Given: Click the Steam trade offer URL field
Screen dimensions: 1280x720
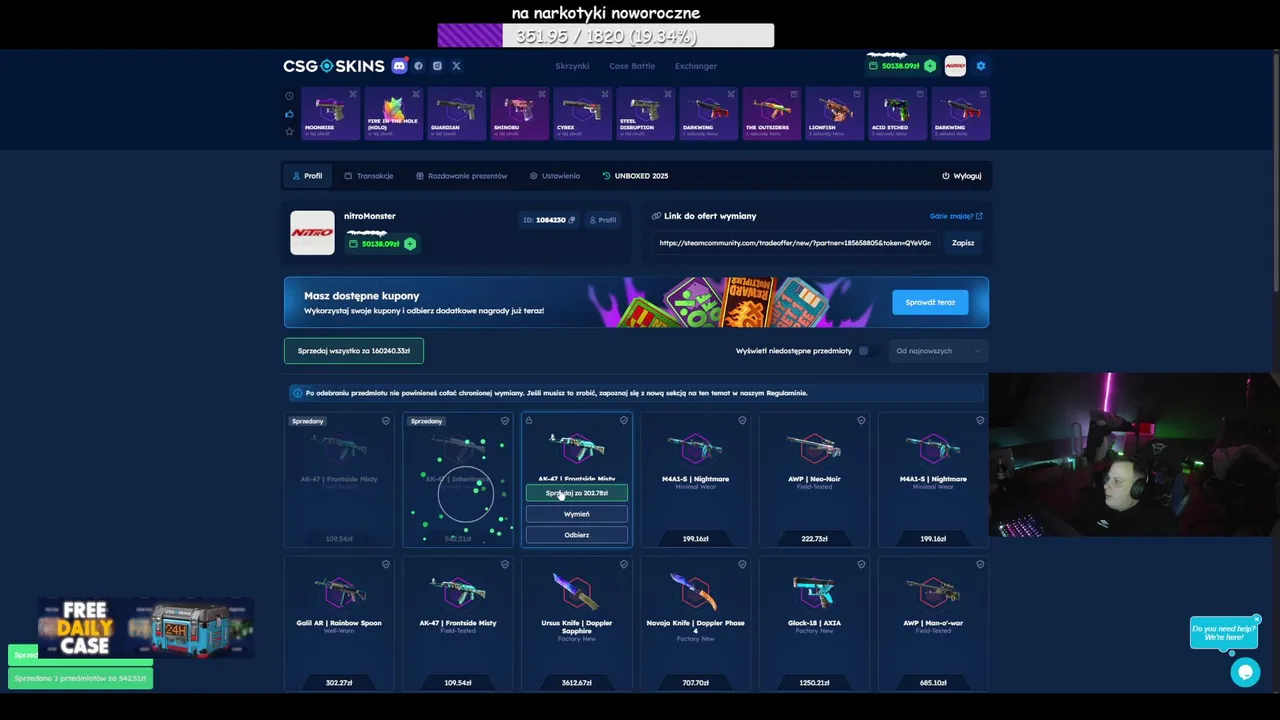Looking at the screenshot, I should click(x=795, y=243).
